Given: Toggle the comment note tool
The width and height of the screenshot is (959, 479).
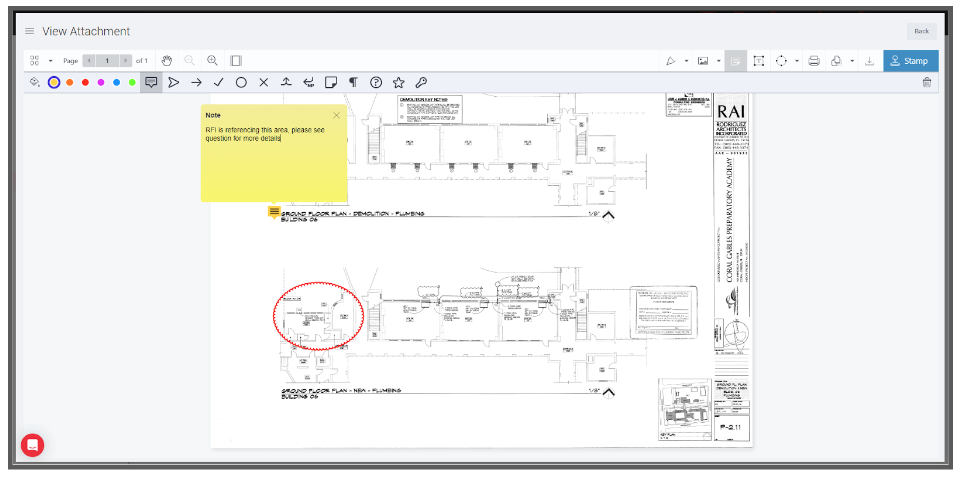Looking at the screenshot, I should (151, 82).
